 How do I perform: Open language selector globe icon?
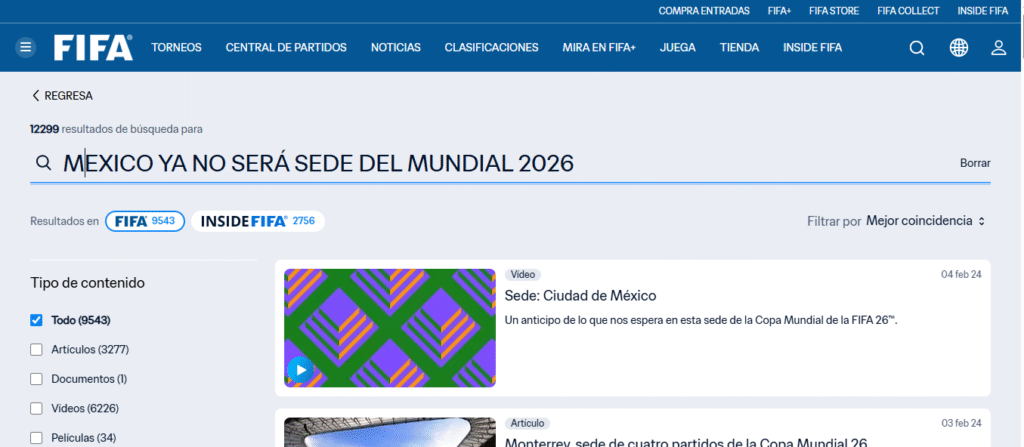(x=958, y=47)
